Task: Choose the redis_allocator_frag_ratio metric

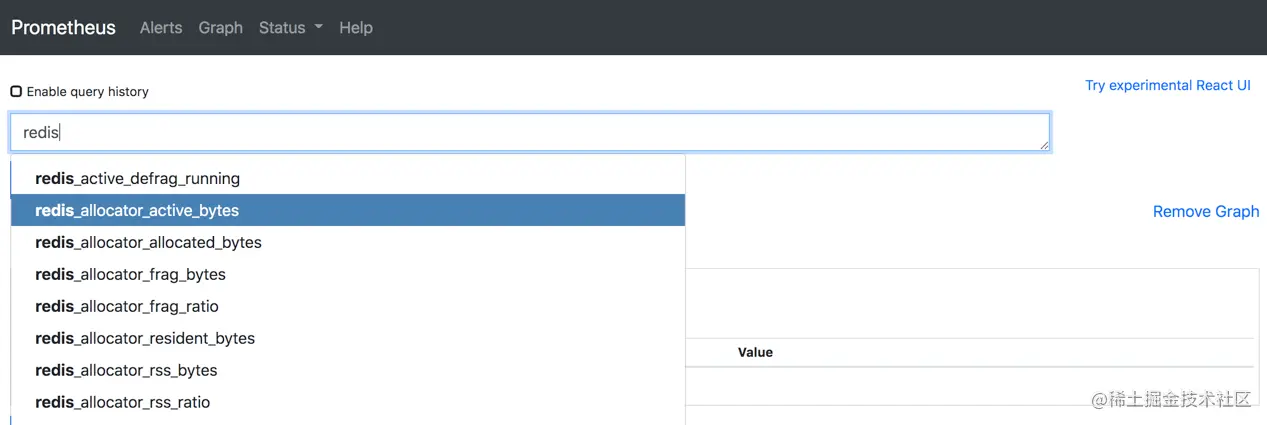Action: click(x=348, y=306)
